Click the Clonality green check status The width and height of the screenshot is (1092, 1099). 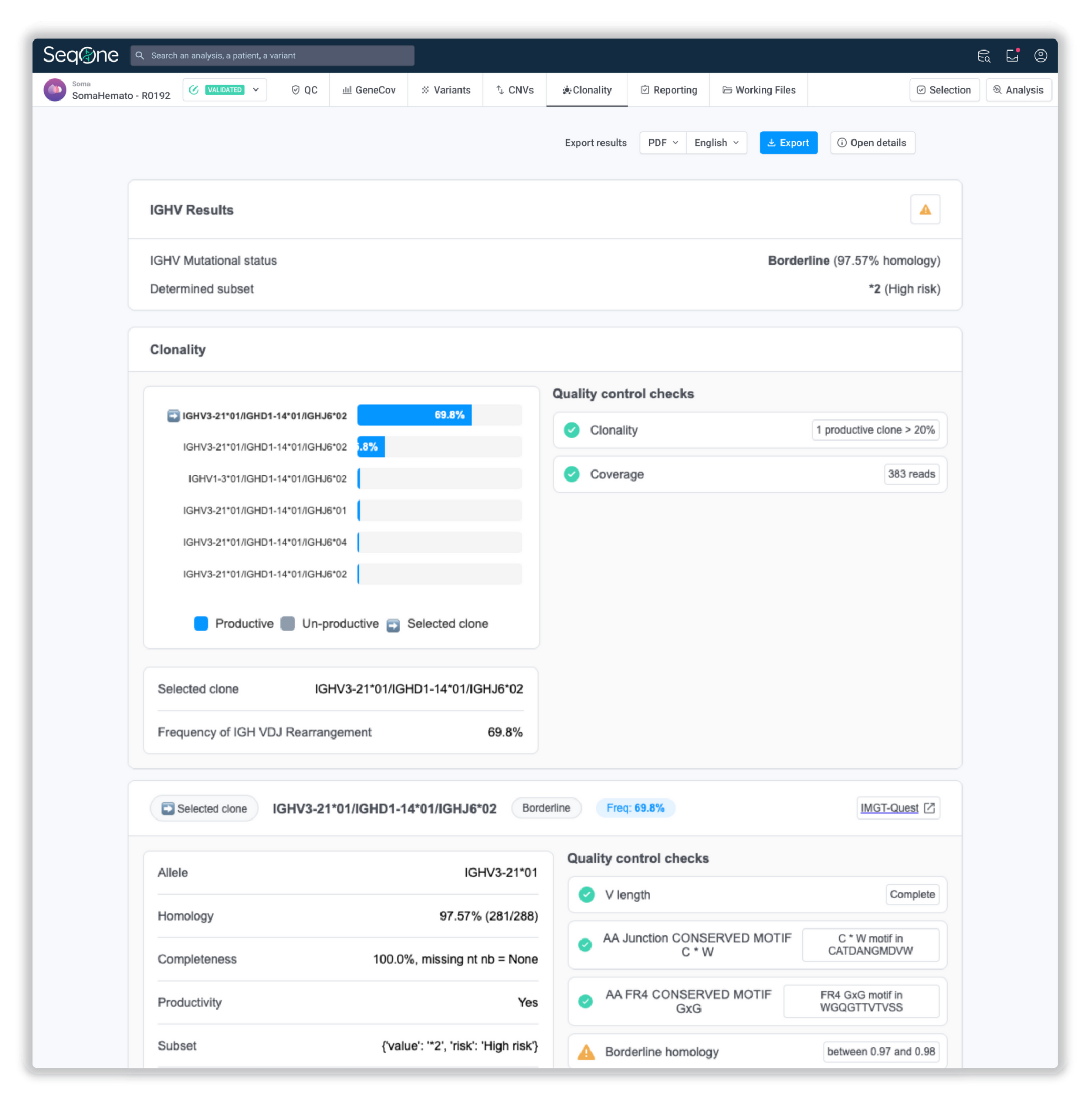[x=572, y=430]
